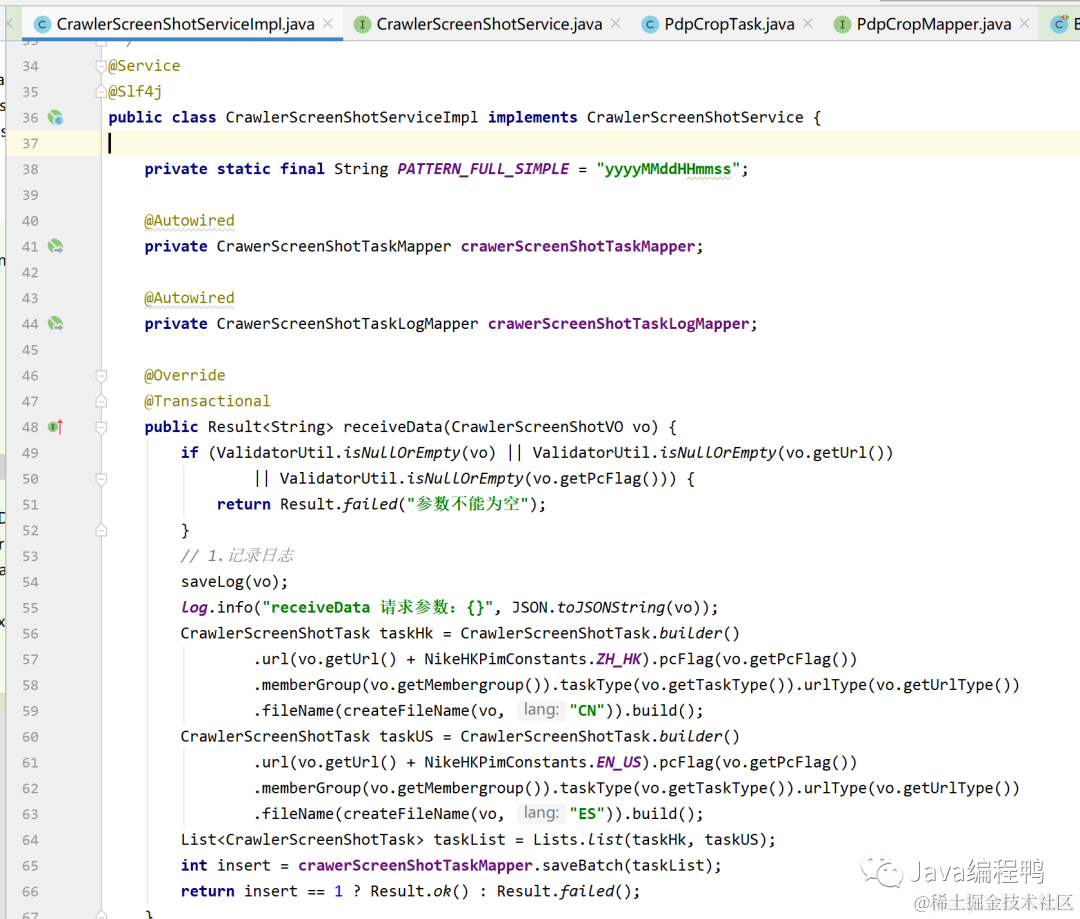Click Result.ok() on line 66
1080x919 pixels.
pyautogui.click(x=419, y=891)
